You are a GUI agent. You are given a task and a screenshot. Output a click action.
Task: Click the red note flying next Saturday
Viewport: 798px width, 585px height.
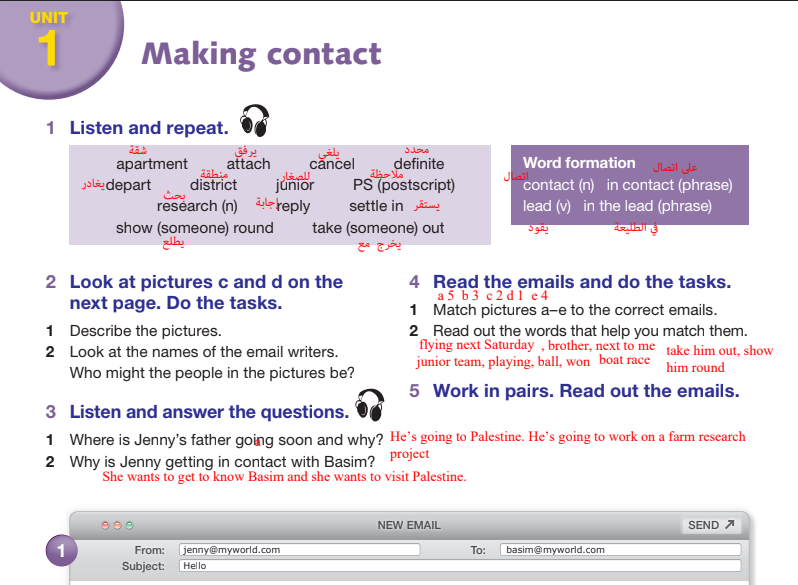tap(476, 345)
